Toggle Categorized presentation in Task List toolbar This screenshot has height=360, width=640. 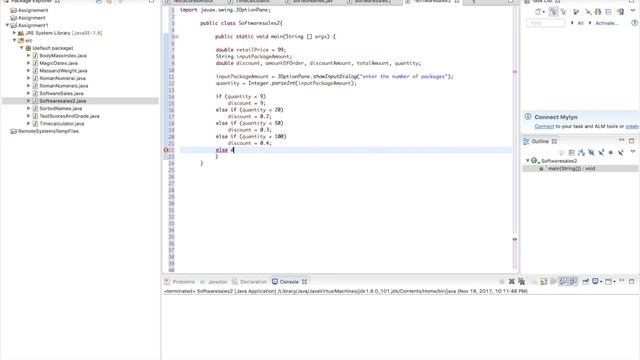[553, 12]
